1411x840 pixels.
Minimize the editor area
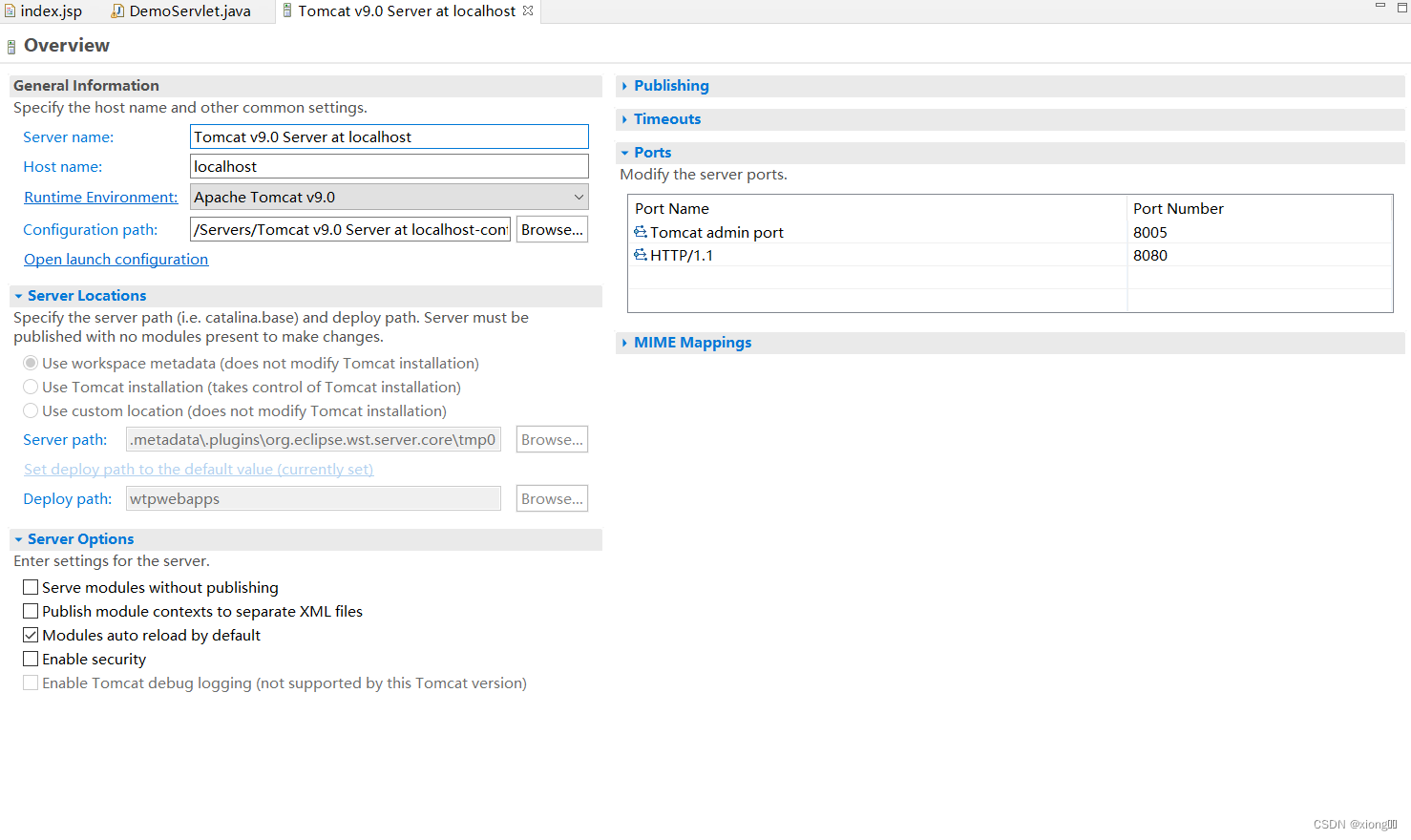[x=1380, y=7]
